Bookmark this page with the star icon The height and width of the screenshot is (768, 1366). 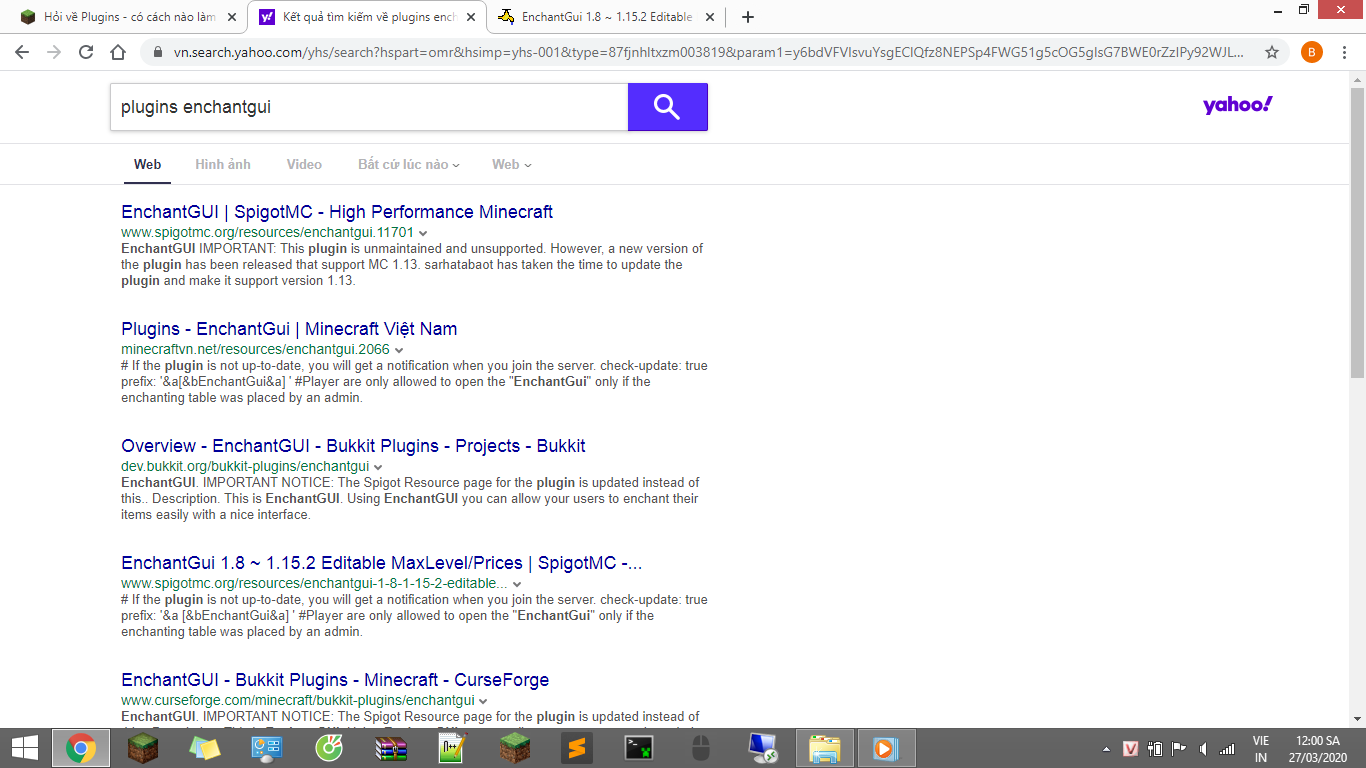(x=1272, y=52)
